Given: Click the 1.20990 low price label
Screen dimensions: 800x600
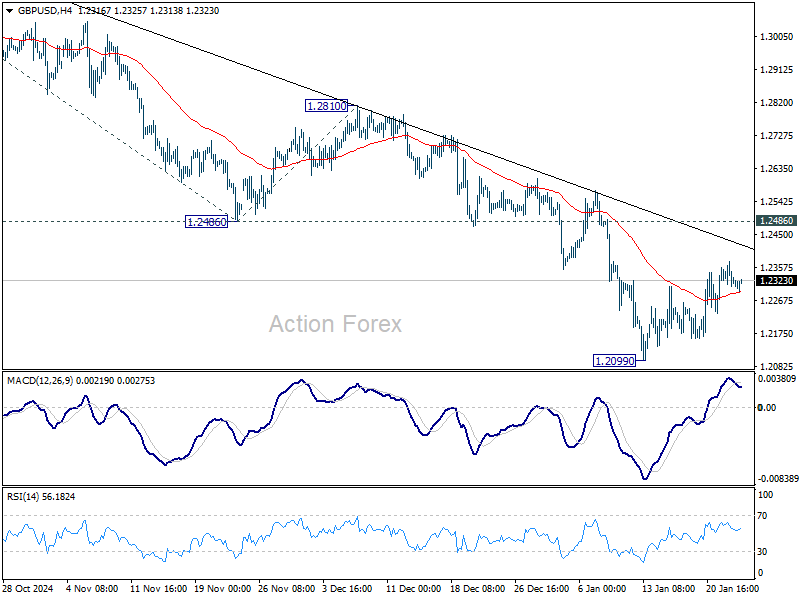Looking at the screenshot, I should (x=615, y=361).
